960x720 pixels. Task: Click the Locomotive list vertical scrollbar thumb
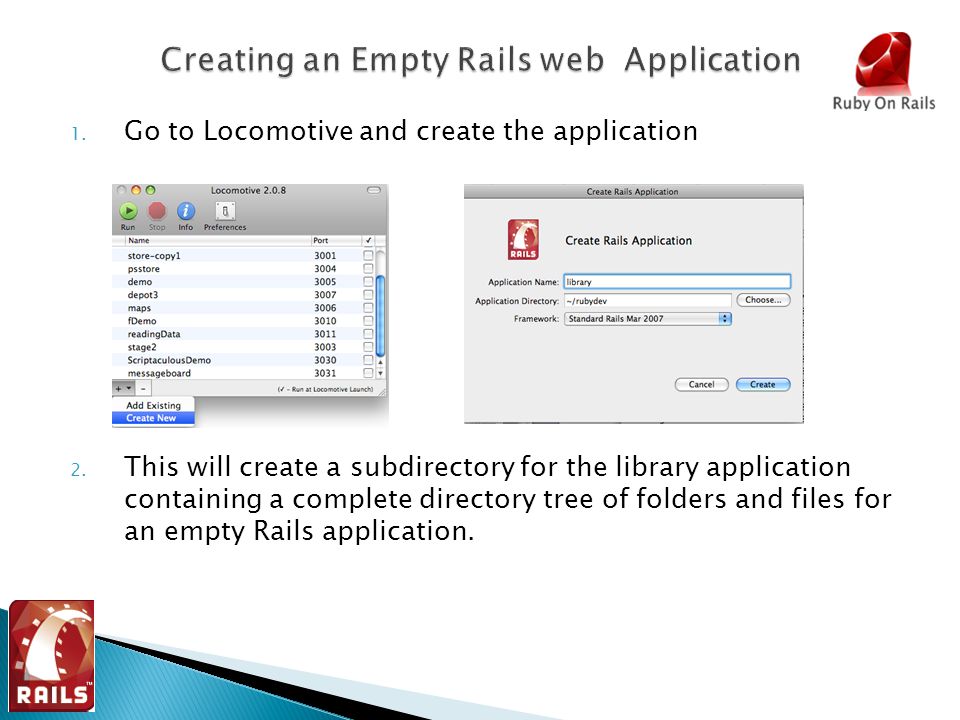pos(380,315)
